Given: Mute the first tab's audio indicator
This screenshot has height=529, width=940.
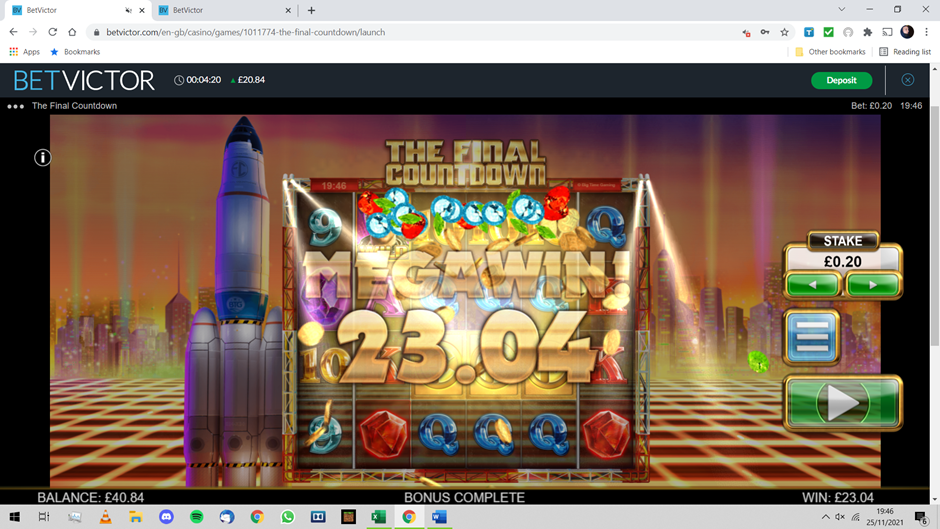Looking at the screenshot, I should click(128, 10).
